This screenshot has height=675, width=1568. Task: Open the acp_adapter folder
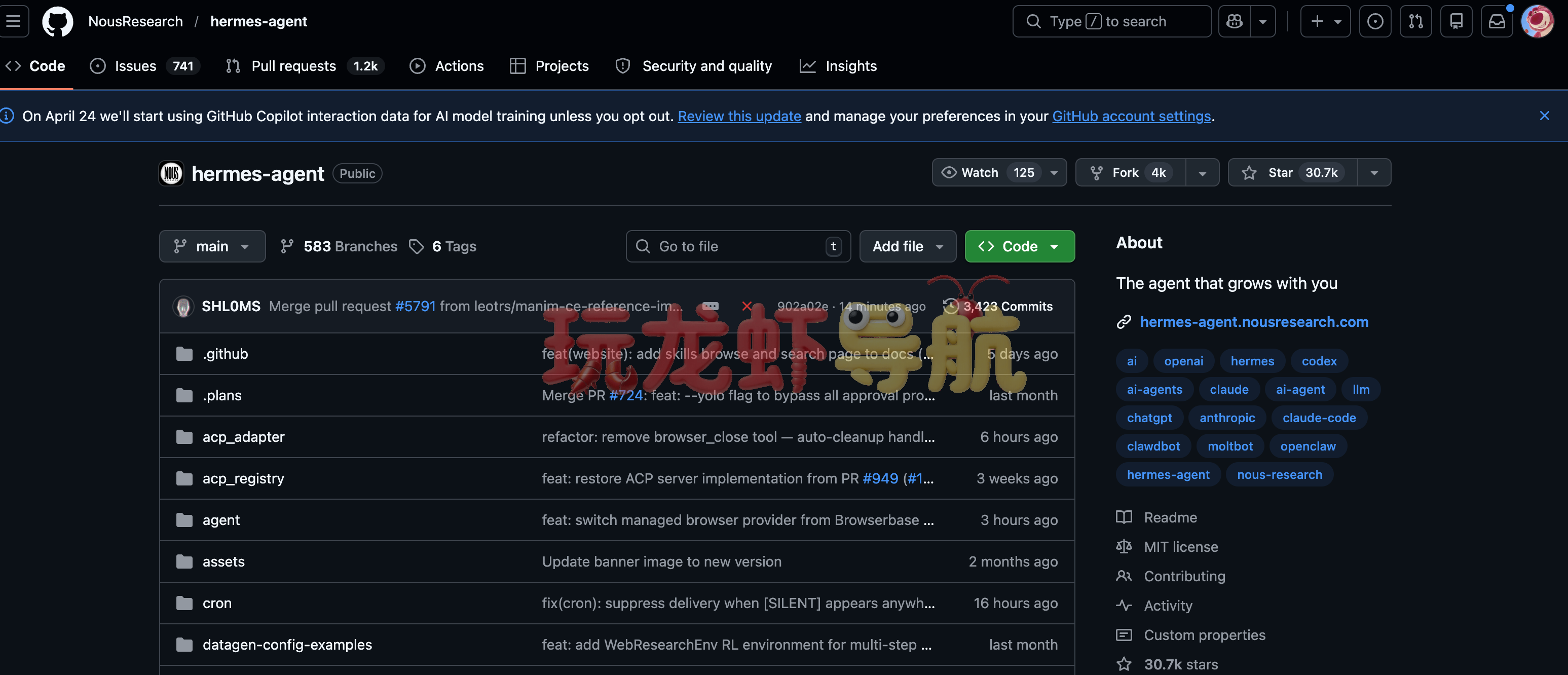click(243, 436)
